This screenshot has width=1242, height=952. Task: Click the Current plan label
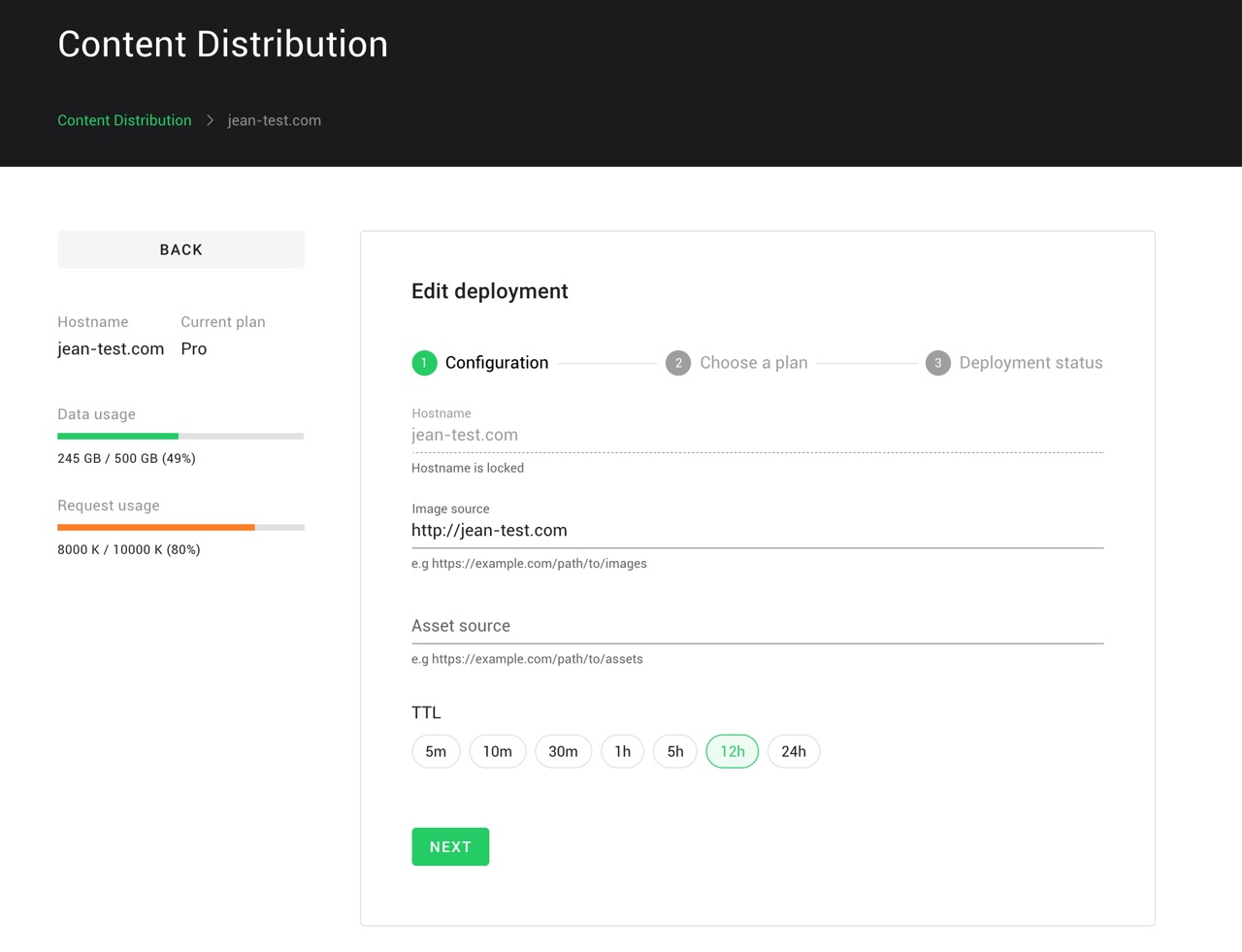(x=223, y=322)
